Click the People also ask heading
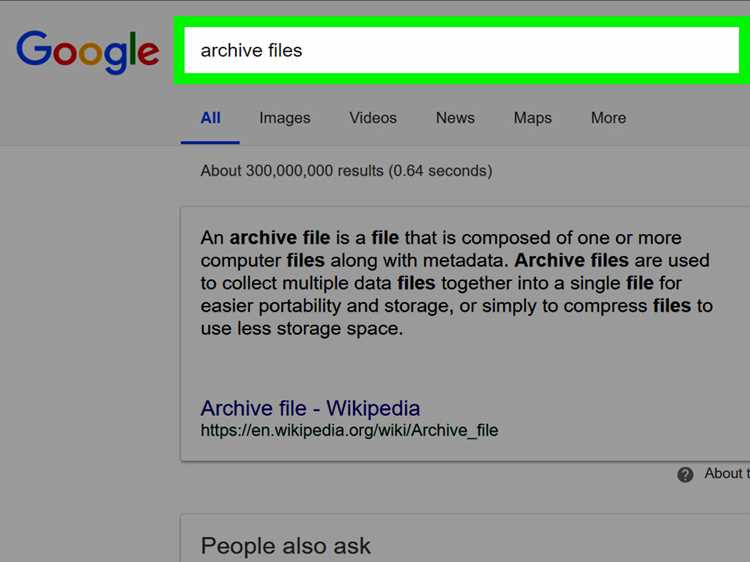This screenshot has height=562, width=750. pyautogui.click(x=286, y=546)
